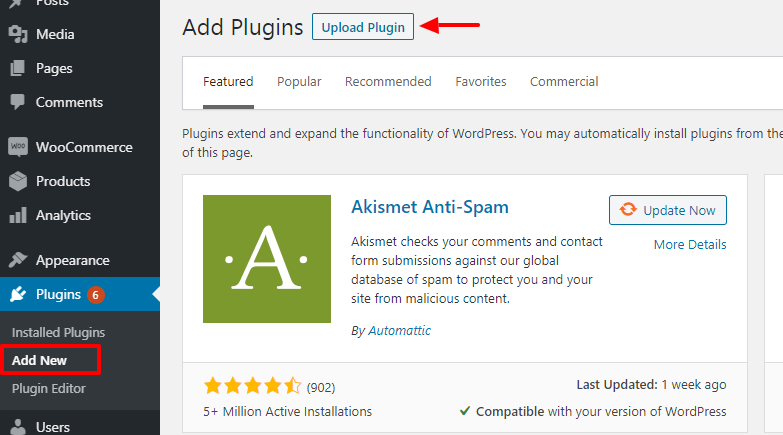The width and height of the screenshot is (783, 435).
Task: Open the Featured plugins tab
Action: 228,82
